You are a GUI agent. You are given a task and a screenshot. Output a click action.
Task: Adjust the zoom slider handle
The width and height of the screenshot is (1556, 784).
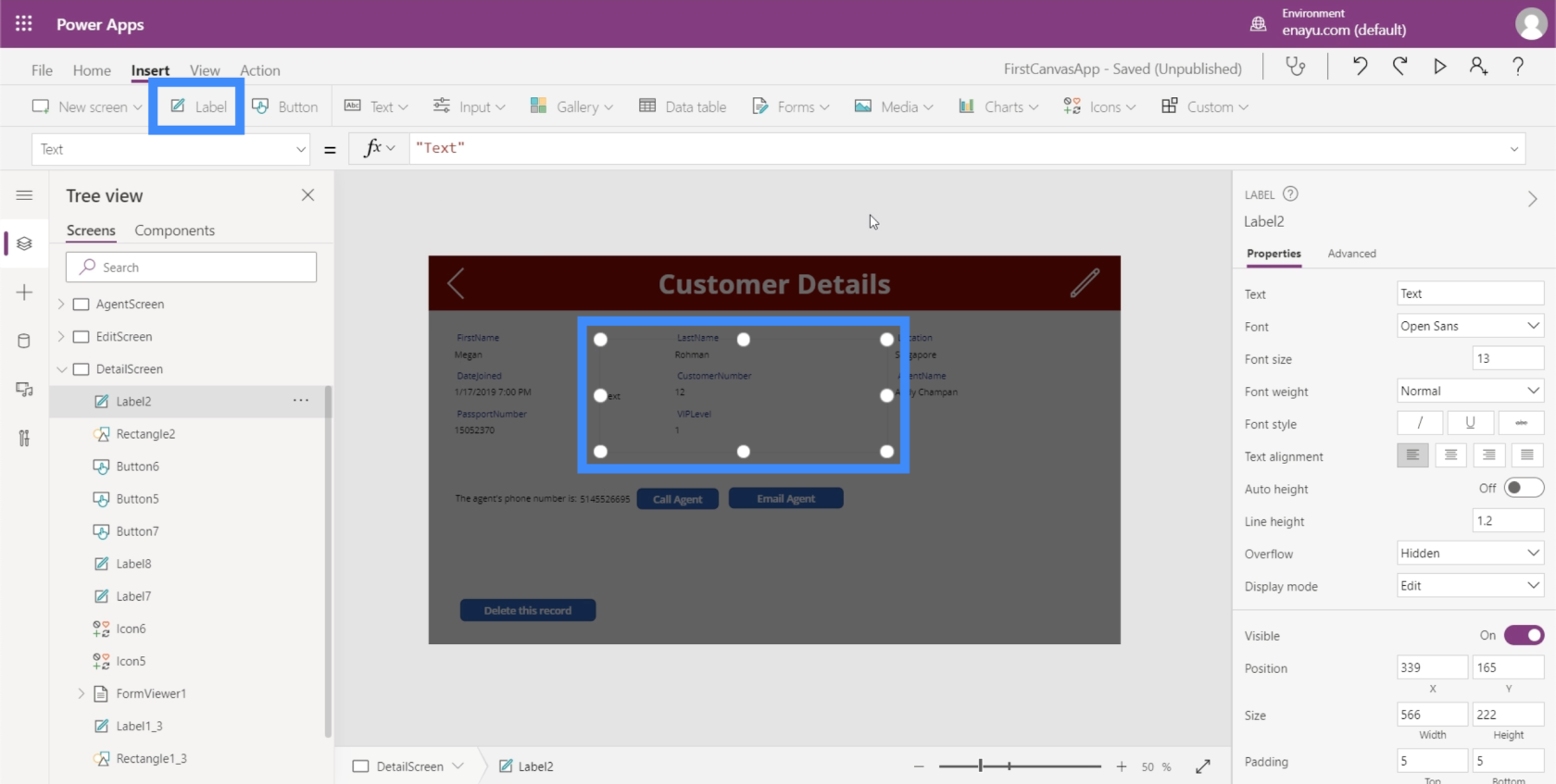coord(980,765)
